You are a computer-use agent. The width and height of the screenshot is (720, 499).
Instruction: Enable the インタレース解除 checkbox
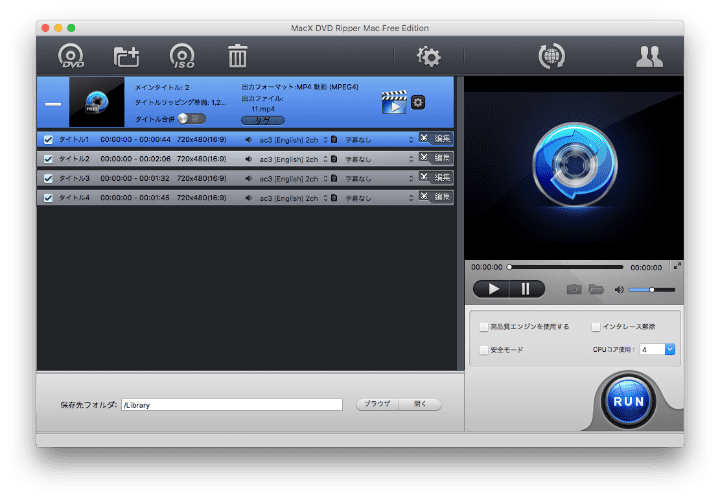click(596, 327)
